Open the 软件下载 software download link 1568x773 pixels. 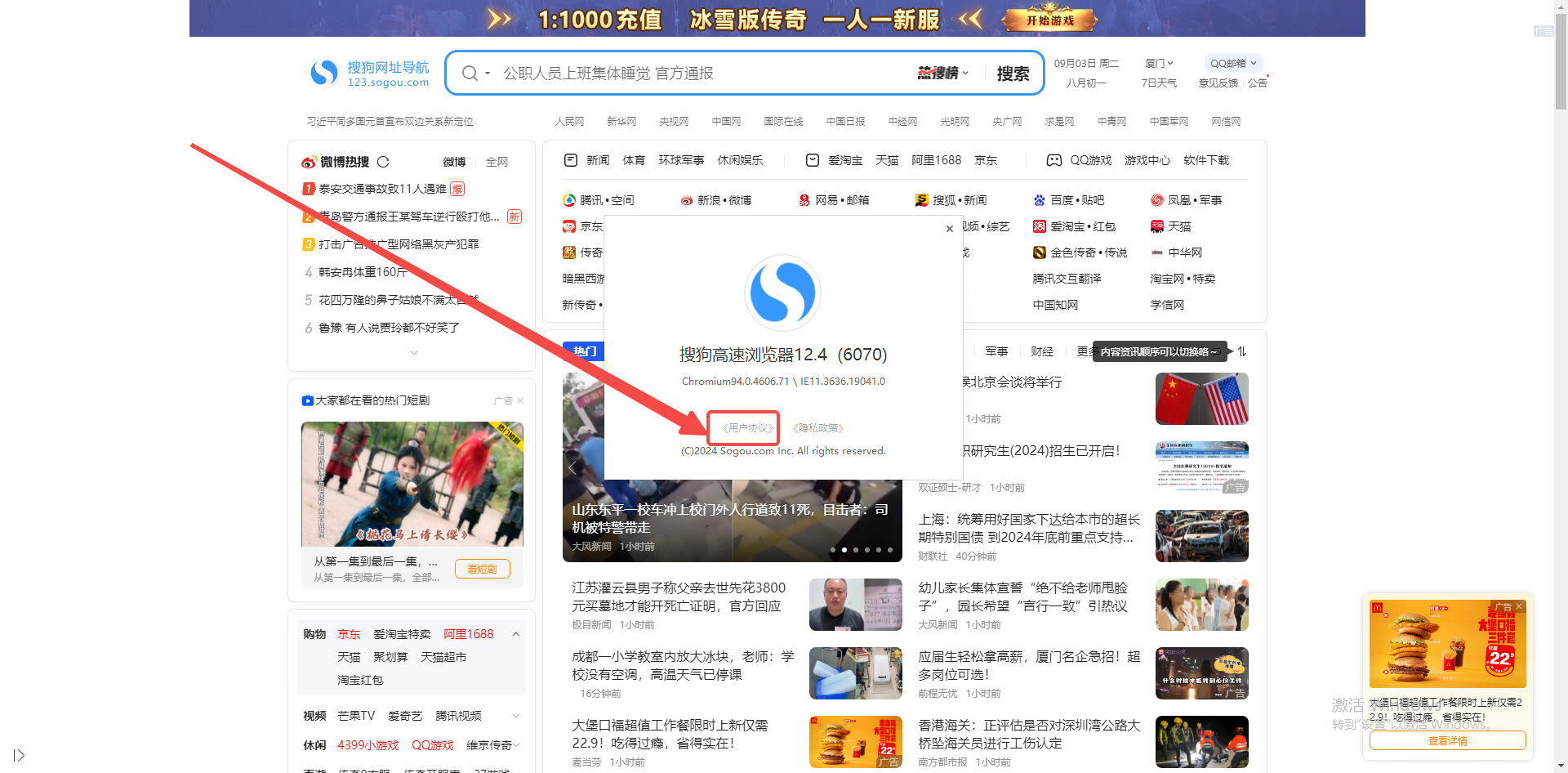(x=1206, y=160)
